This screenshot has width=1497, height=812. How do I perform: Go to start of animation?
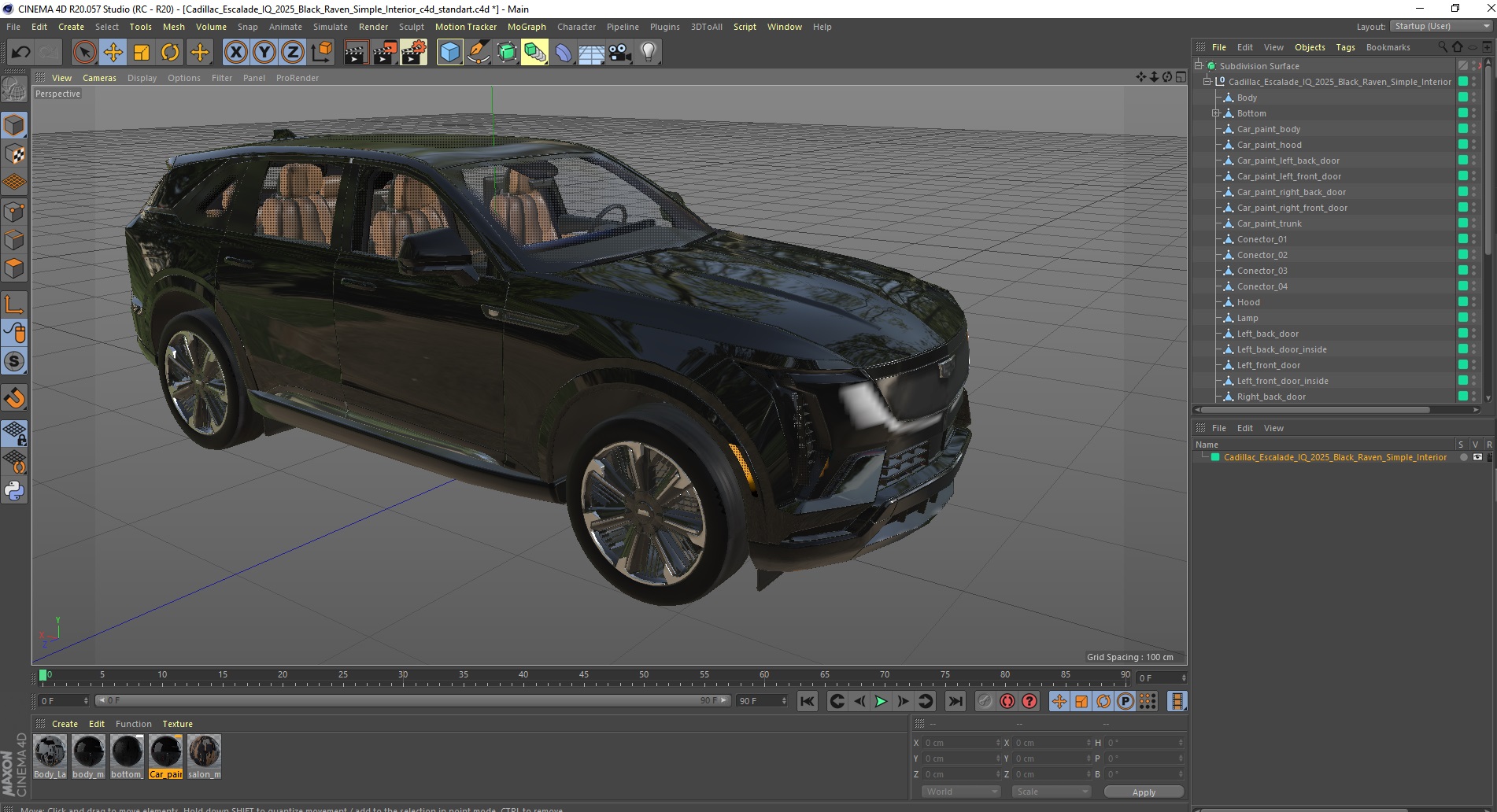808,701
